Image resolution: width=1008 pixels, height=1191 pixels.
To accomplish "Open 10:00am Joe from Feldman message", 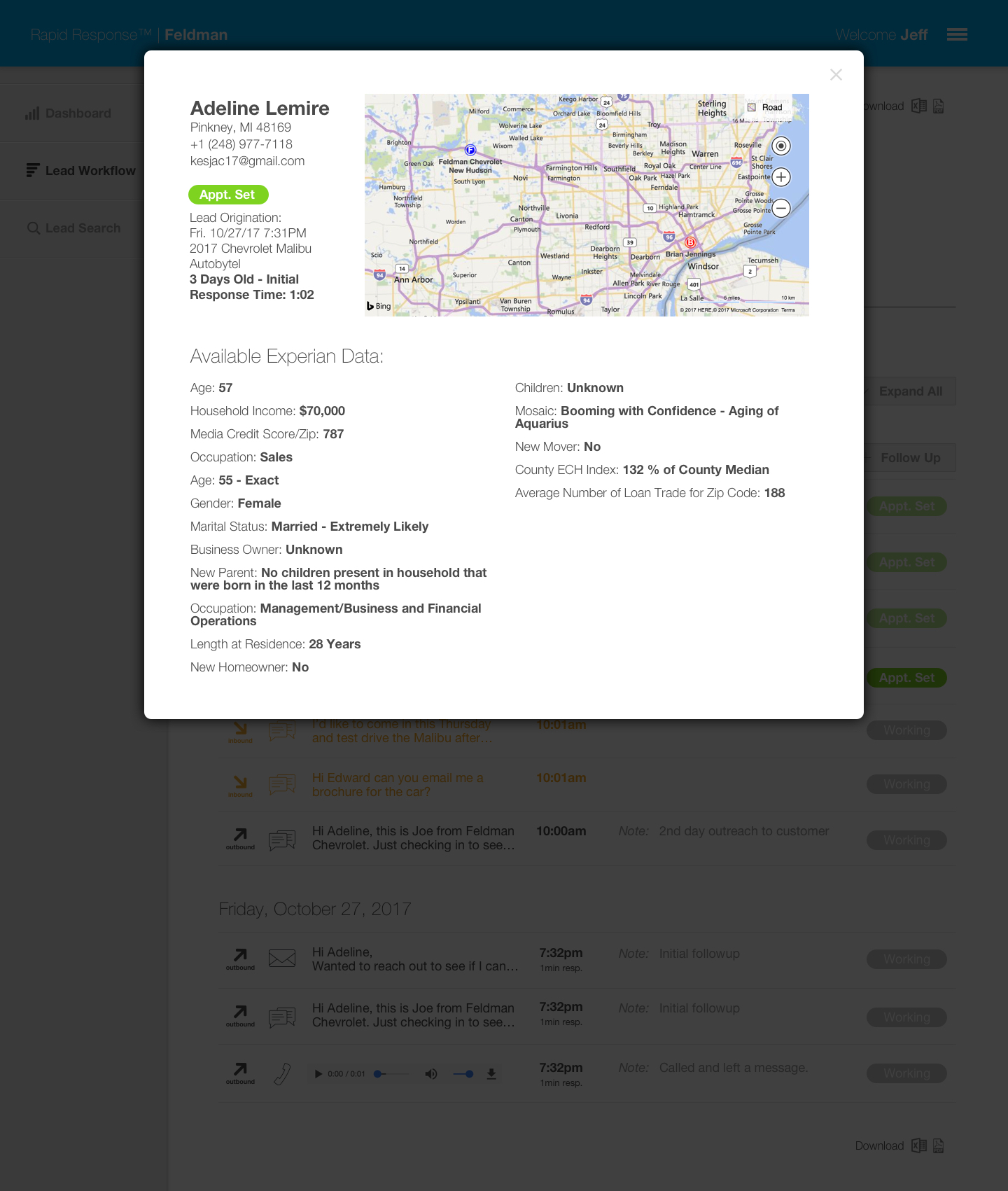I will click(x=414, y=838).
